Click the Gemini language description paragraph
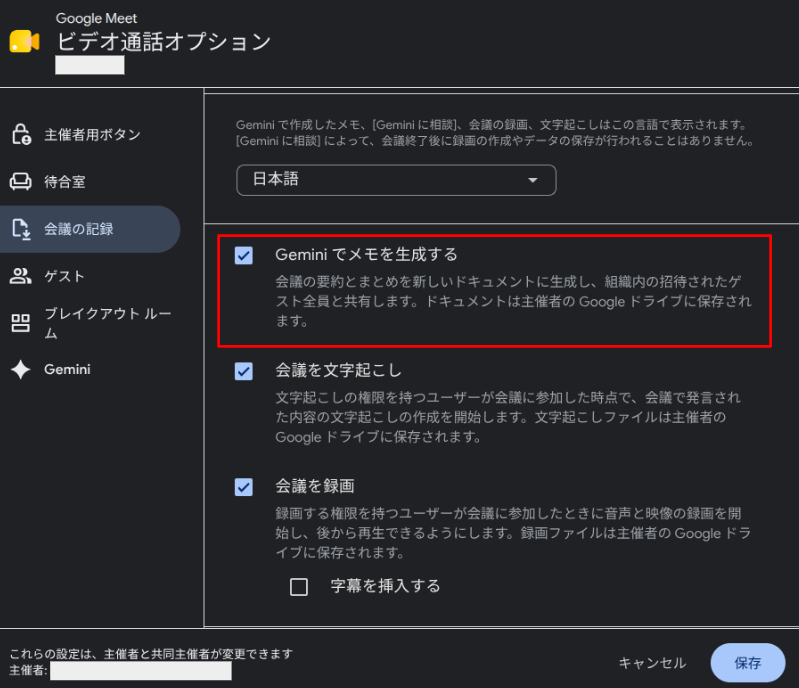 pyautogui.click(x=495, y=133)
